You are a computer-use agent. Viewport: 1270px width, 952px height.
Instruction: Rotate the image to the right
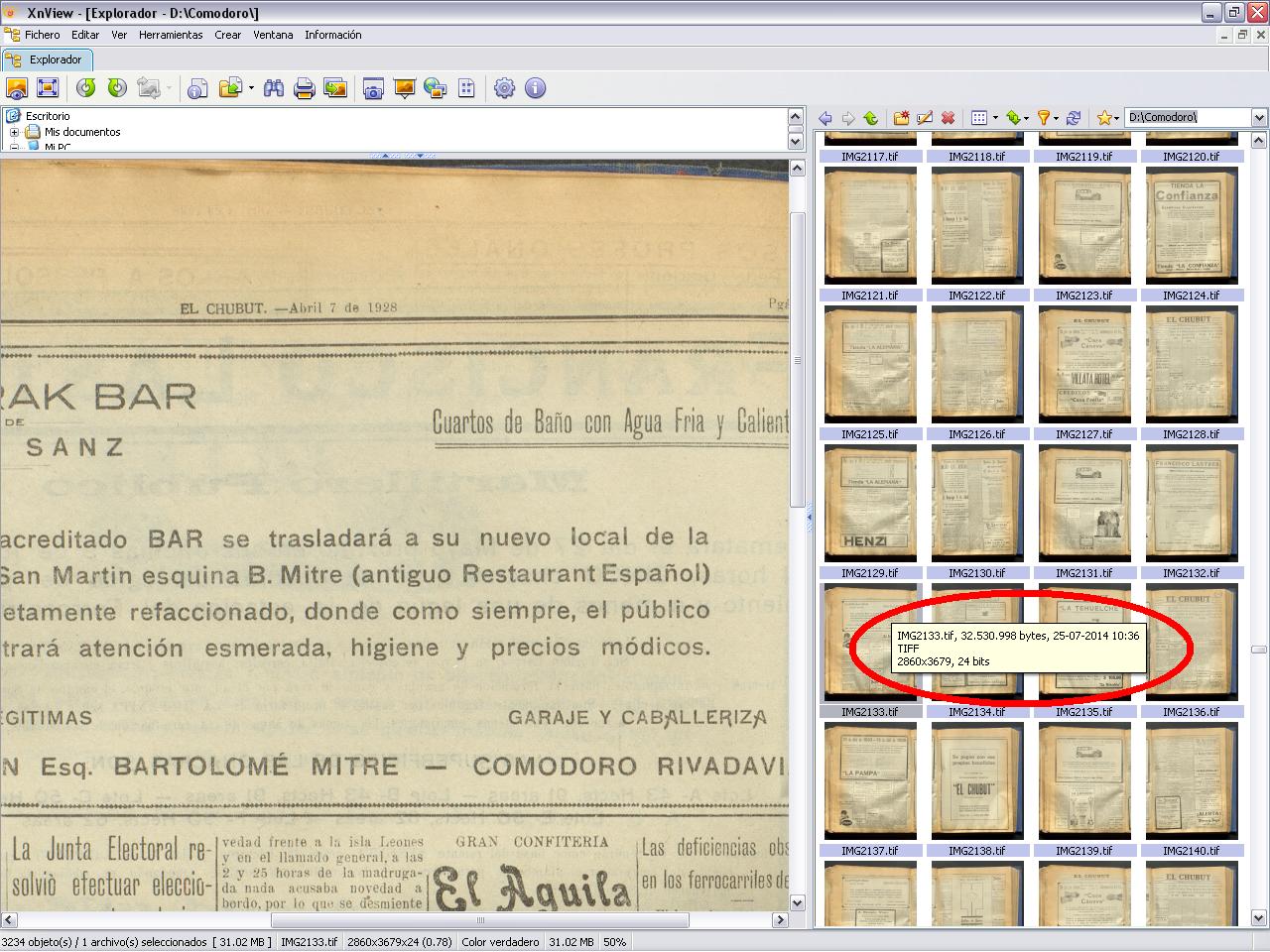pyautogui.click(x=117, y=88)
